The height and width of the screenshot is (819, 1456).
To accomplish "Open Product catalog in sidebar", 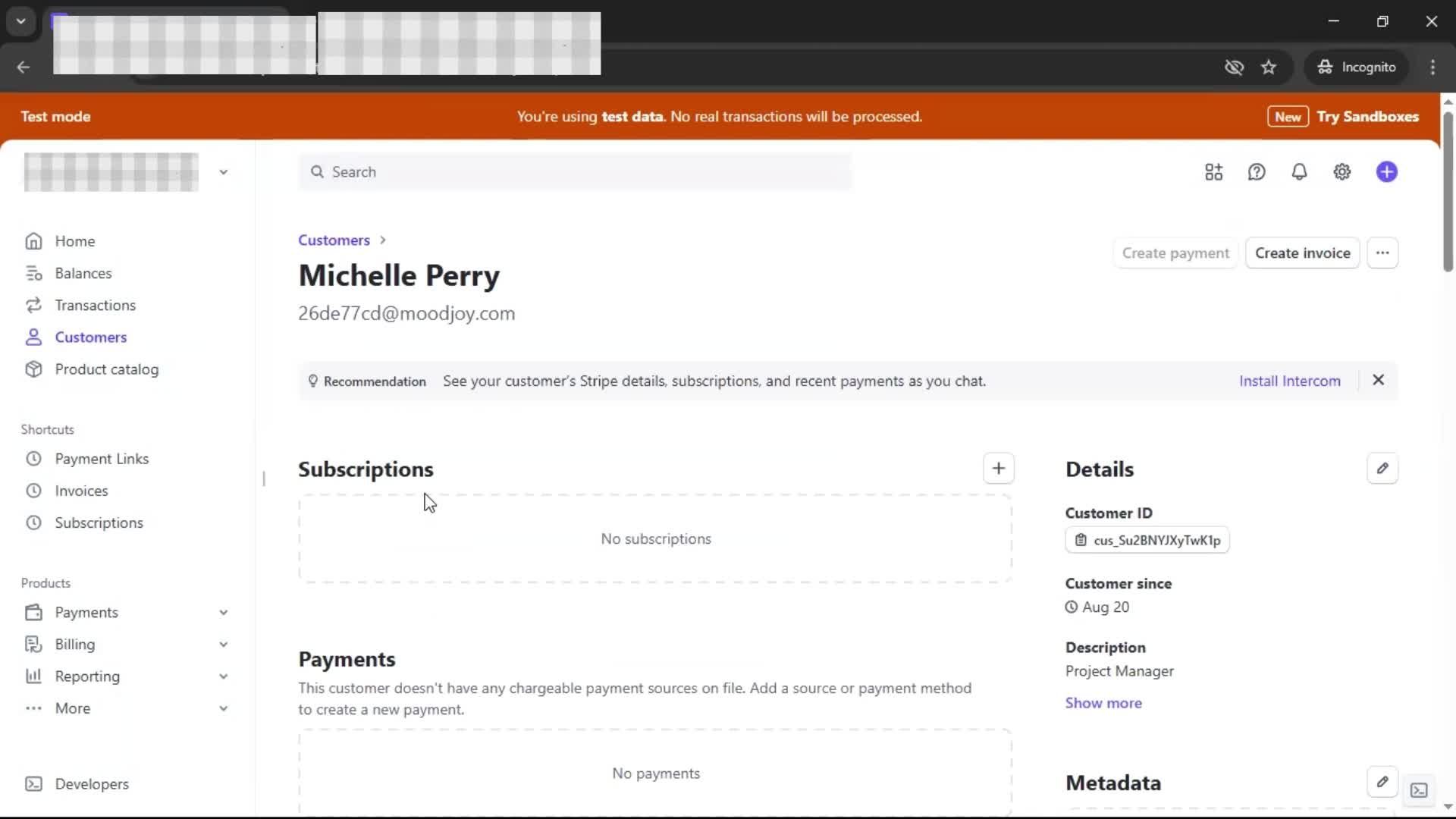I will tap(106, 369).
